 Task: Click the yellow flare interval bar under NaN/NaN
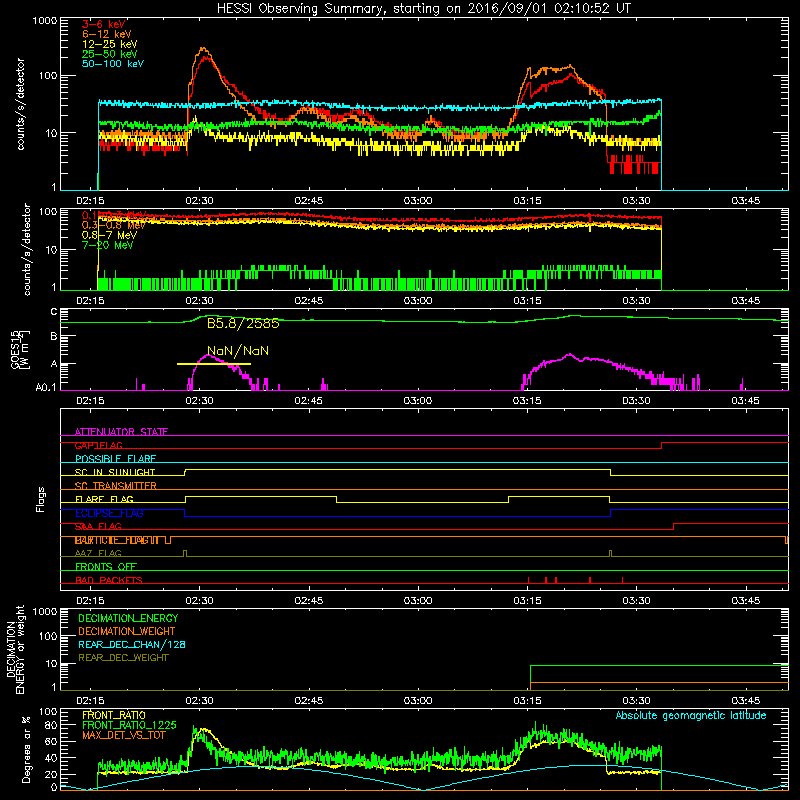pyautogui.click(x=214, y=364)
